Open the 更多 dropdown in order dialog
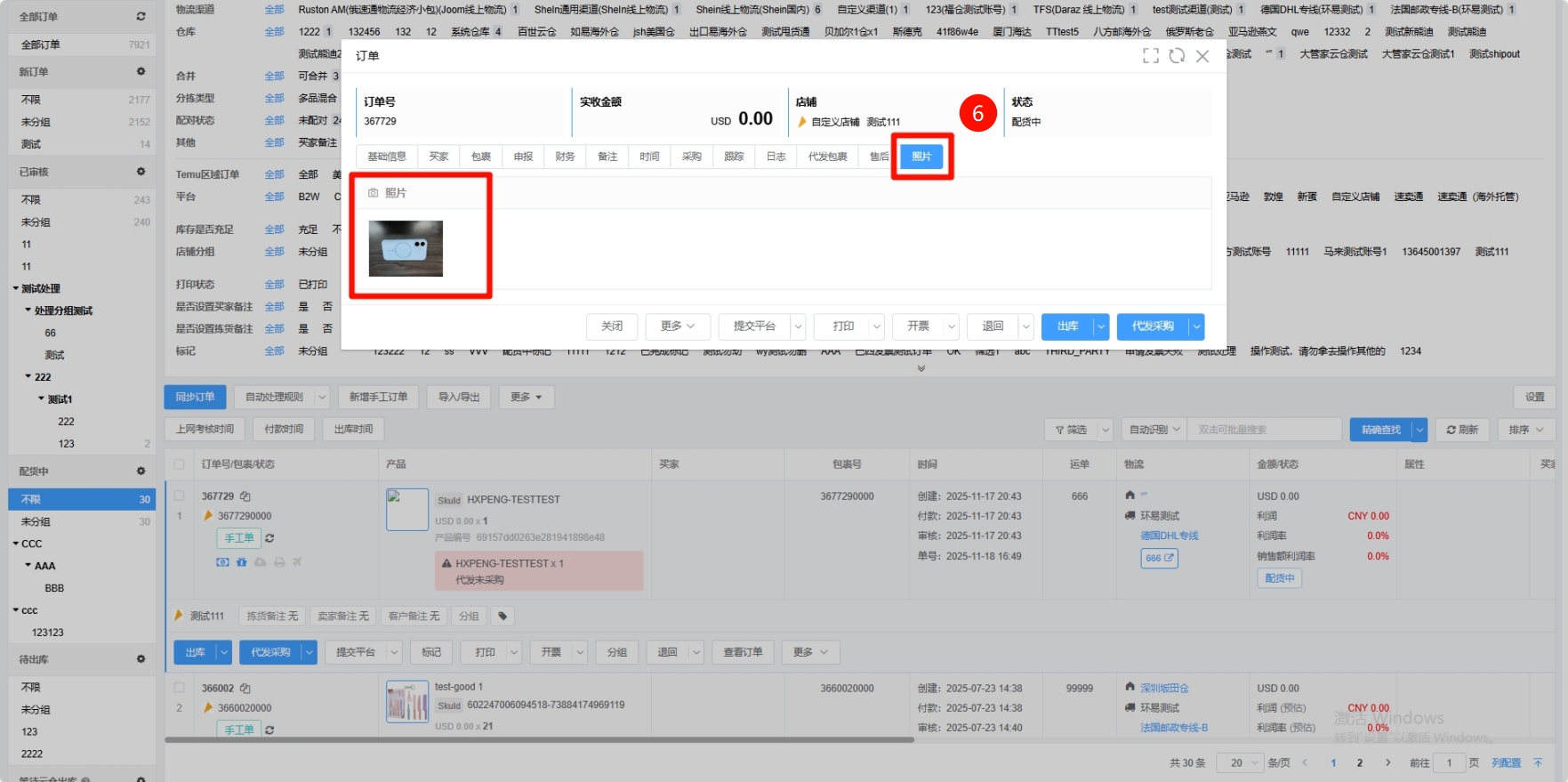The image size is (1568, 782). pyautogui.click(x=678, y=327)
